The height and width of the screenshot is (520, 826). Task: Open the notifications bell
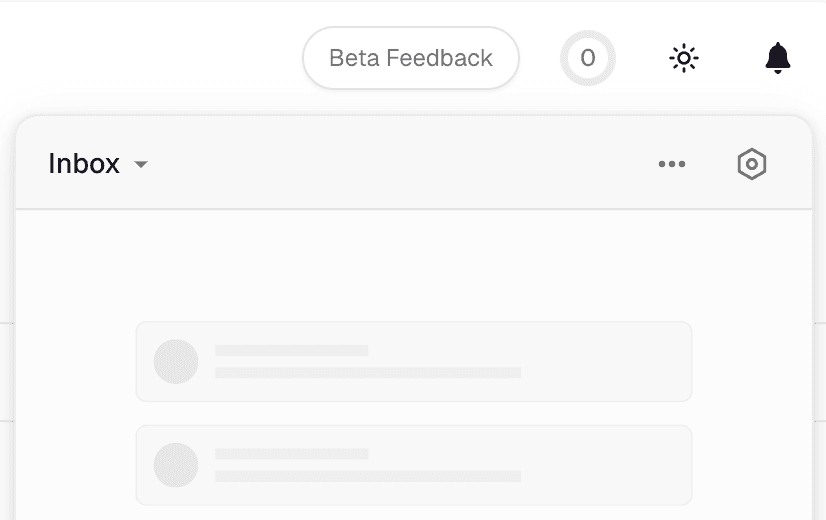pyautogui.click(x=777, y=58)
